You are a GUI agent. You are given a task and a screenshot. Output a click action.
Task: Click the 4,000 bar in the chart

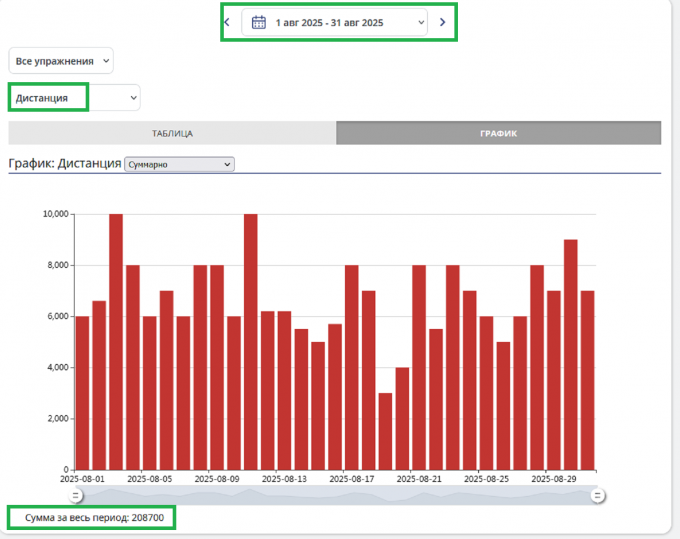coord(402,418)
